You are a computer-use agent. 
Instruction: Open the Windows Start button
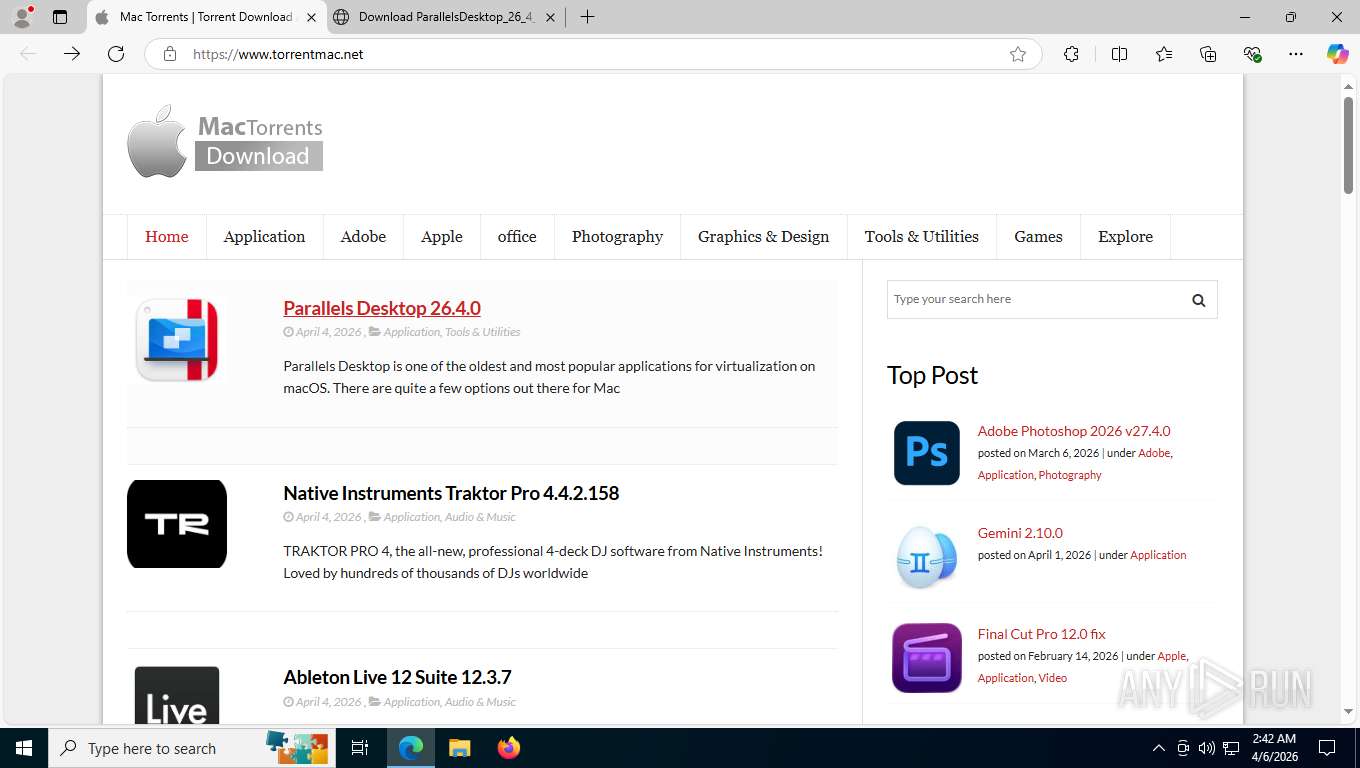click(x=23, y=748)
